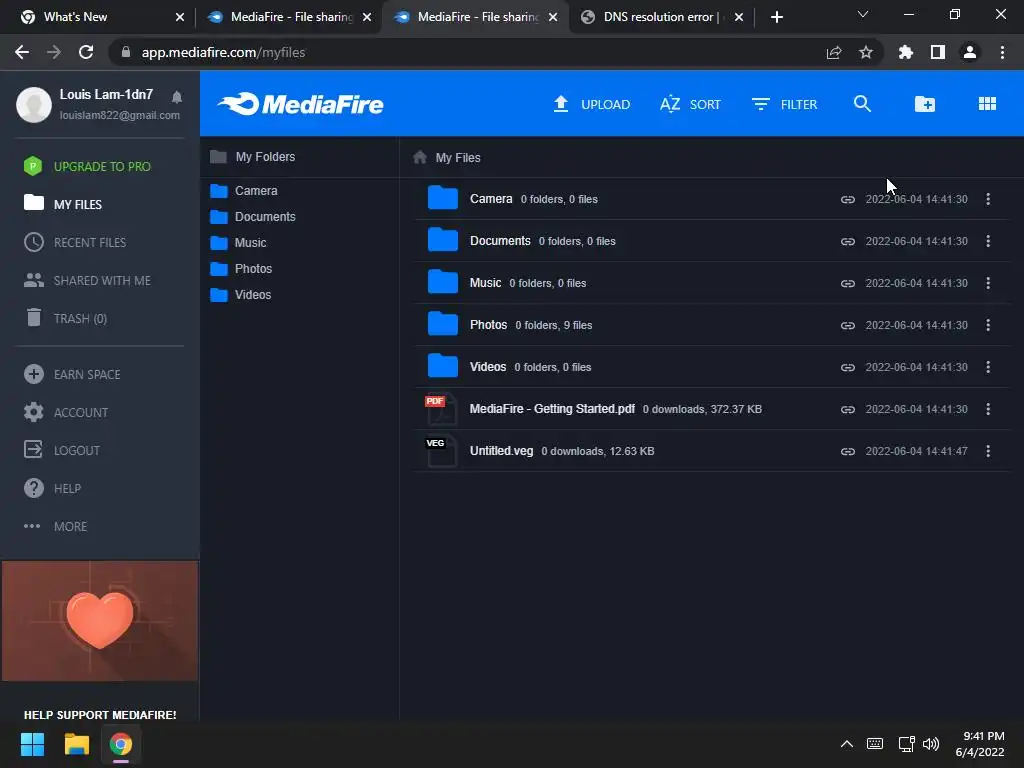Copy share link for Untitled.veg
This screenshot has height=768, width=1024.
point(848,451)
